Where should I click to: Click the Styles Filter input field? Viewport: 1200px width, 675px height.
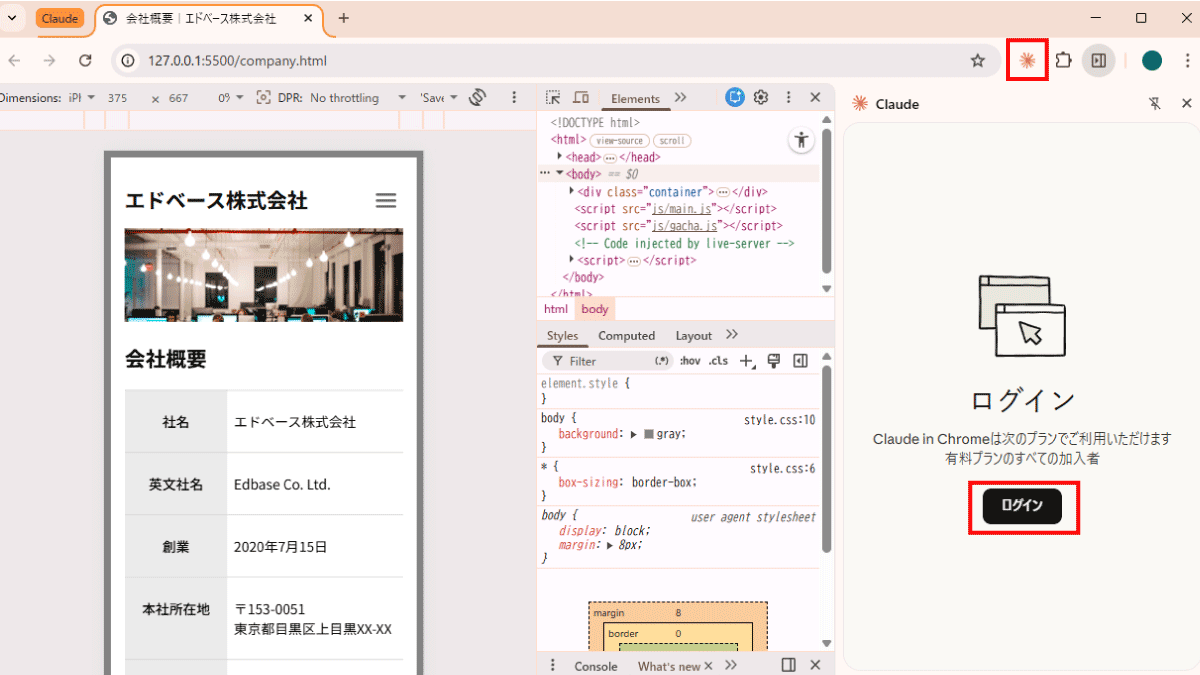tap(606, 361)
